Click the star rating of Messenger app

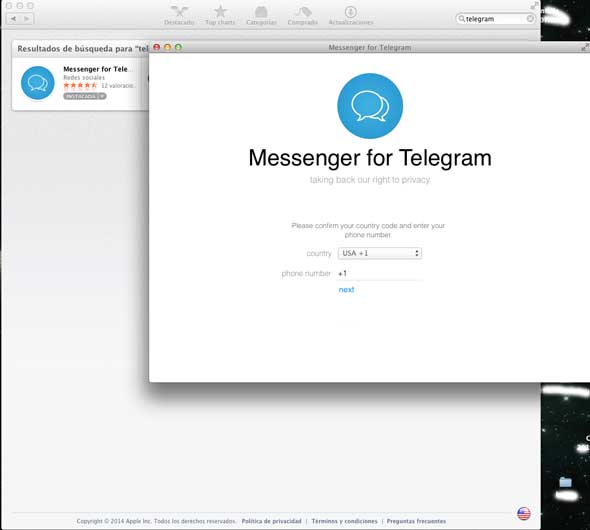tap(80, 86)
